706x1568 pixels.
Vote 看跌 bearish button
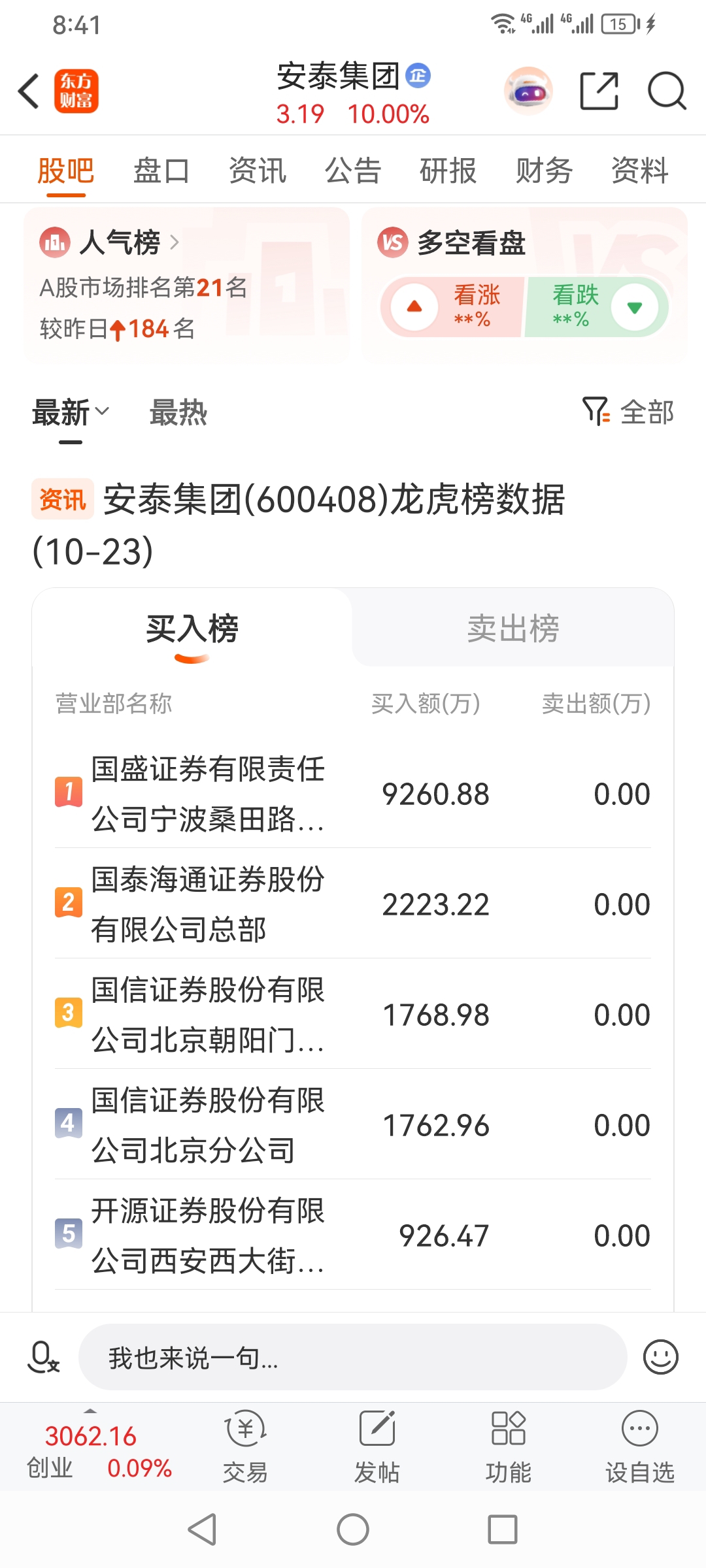(x=597, y=306)
